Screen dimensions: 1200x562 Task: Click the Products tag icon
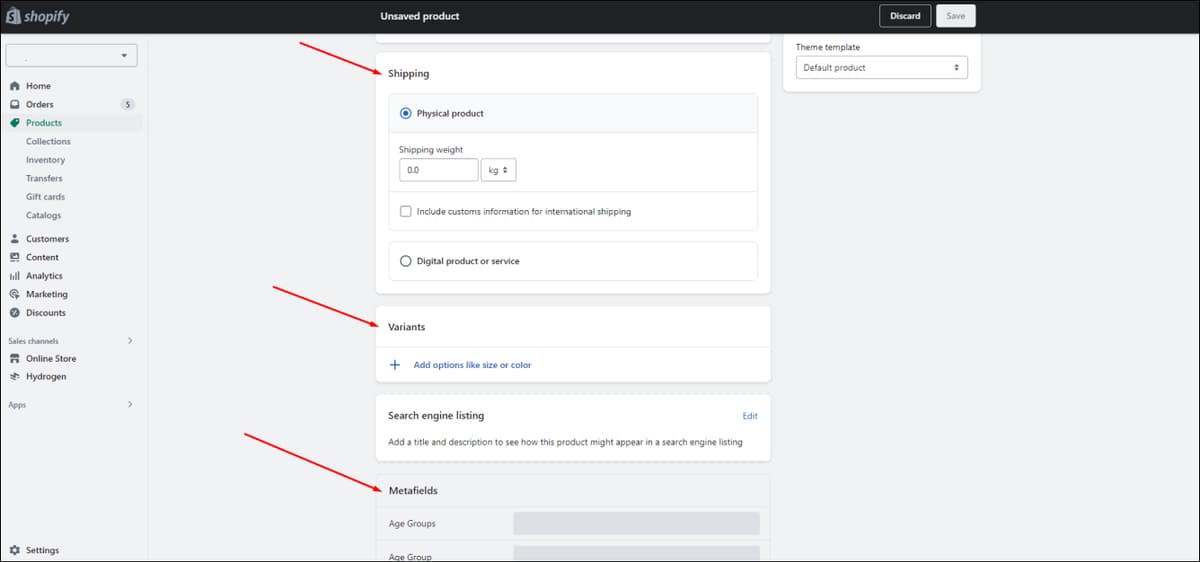click(15, 123)
